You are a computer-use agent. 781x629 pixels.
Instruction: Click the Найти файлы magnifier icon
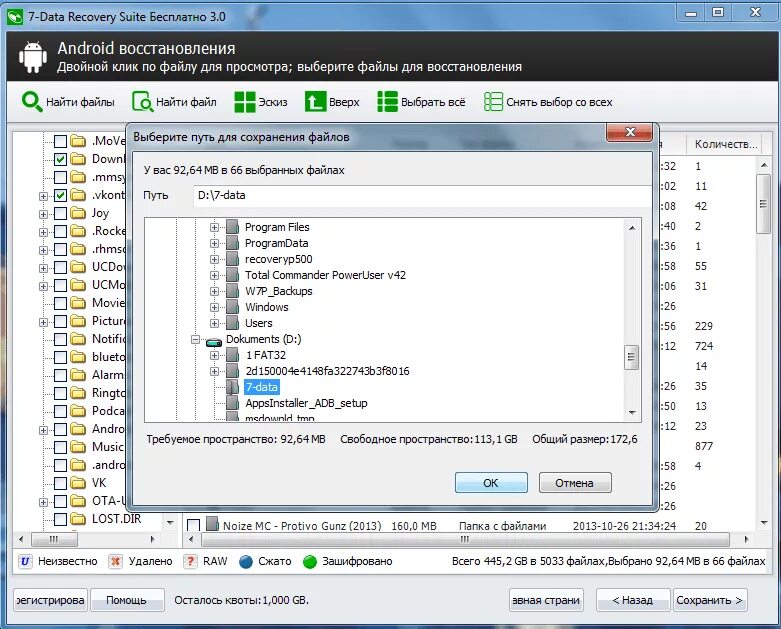point(32,102)
